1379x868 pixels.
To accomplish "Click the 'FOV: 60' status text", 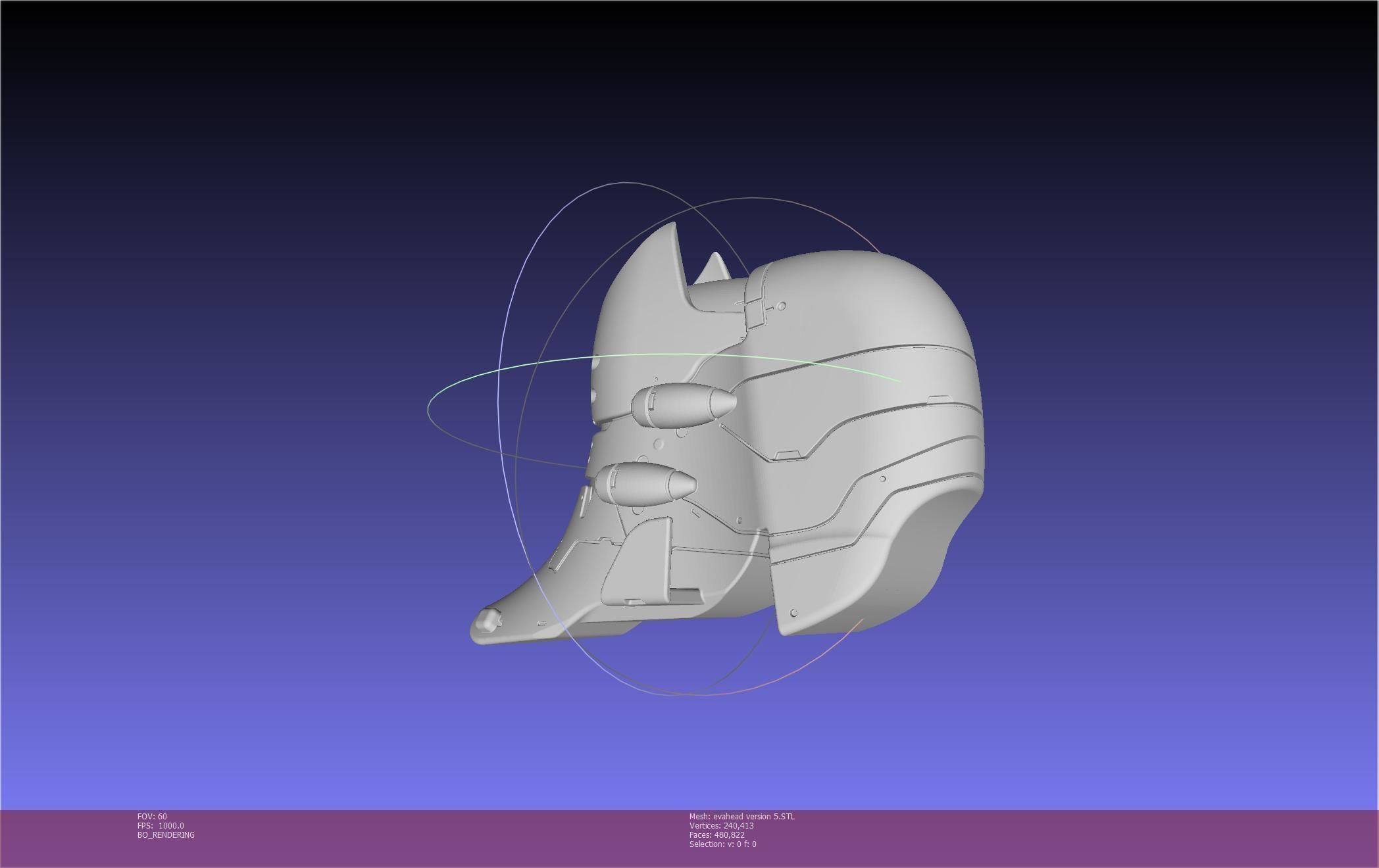I will point(152,816).
